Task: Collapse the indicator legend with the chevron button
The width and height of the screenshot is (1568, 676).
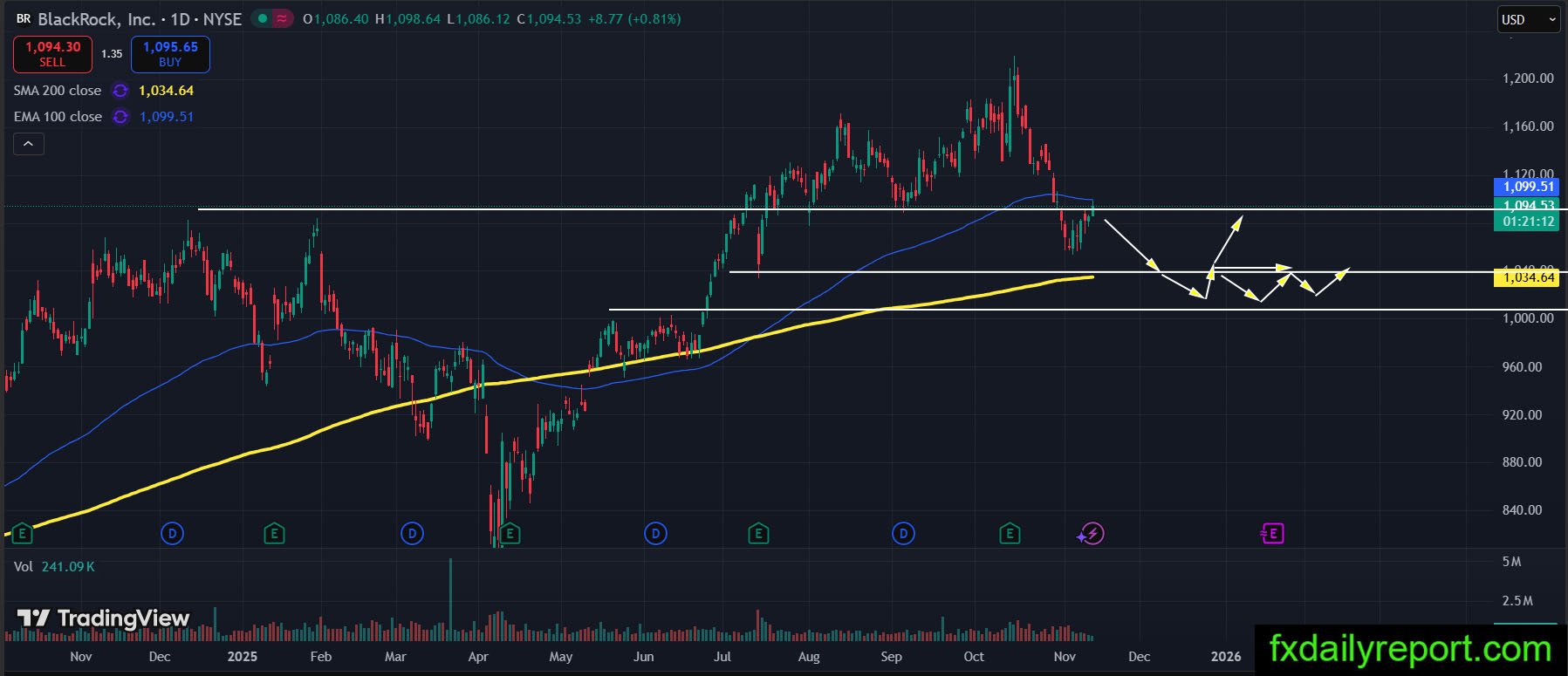Action: 28,144
